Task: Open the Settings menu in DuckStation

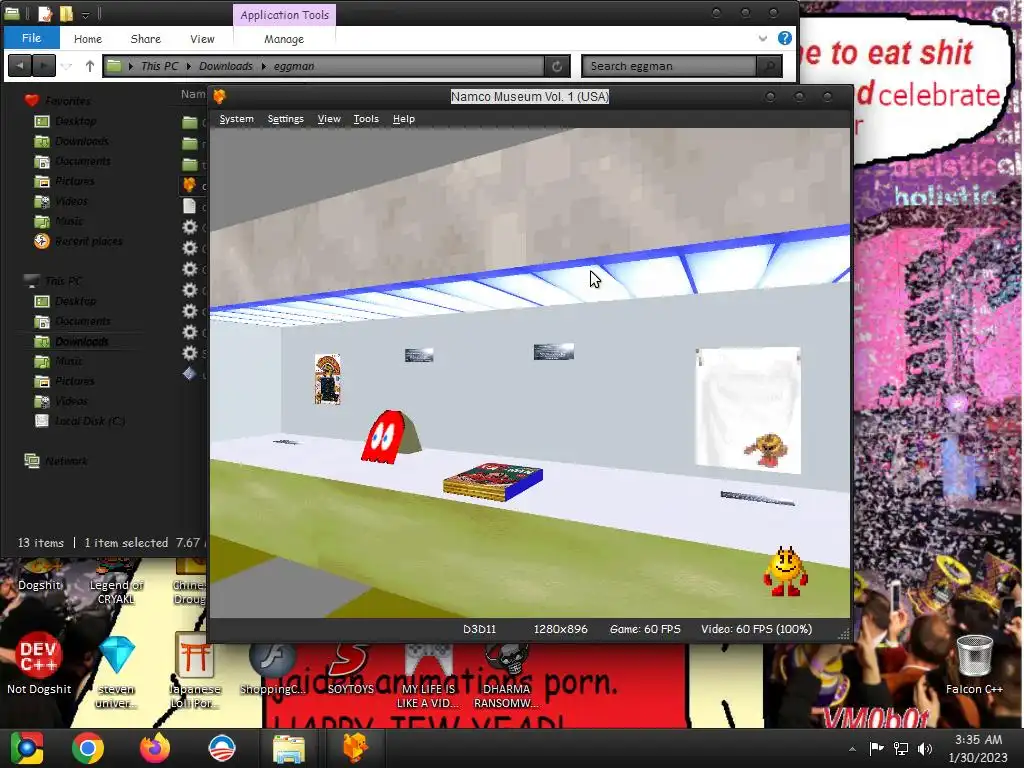Action: [x=285, y=119]
